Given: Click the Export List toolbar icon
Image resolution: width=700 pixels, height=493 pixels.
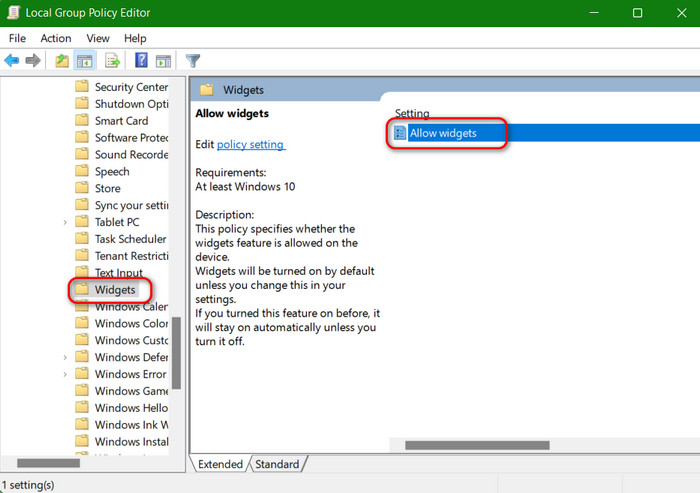Looking at the screenshot, I should [x=112, y=60].
